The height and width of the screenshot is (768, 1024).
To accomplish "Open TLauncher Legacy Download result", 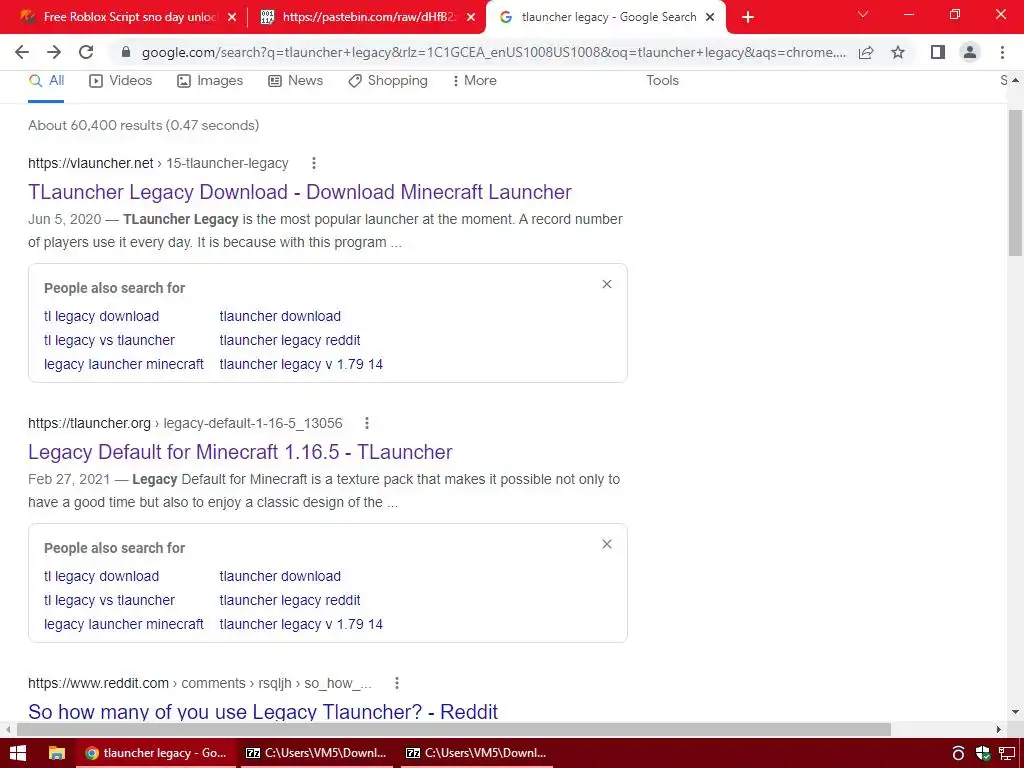I will coord(300,192).
